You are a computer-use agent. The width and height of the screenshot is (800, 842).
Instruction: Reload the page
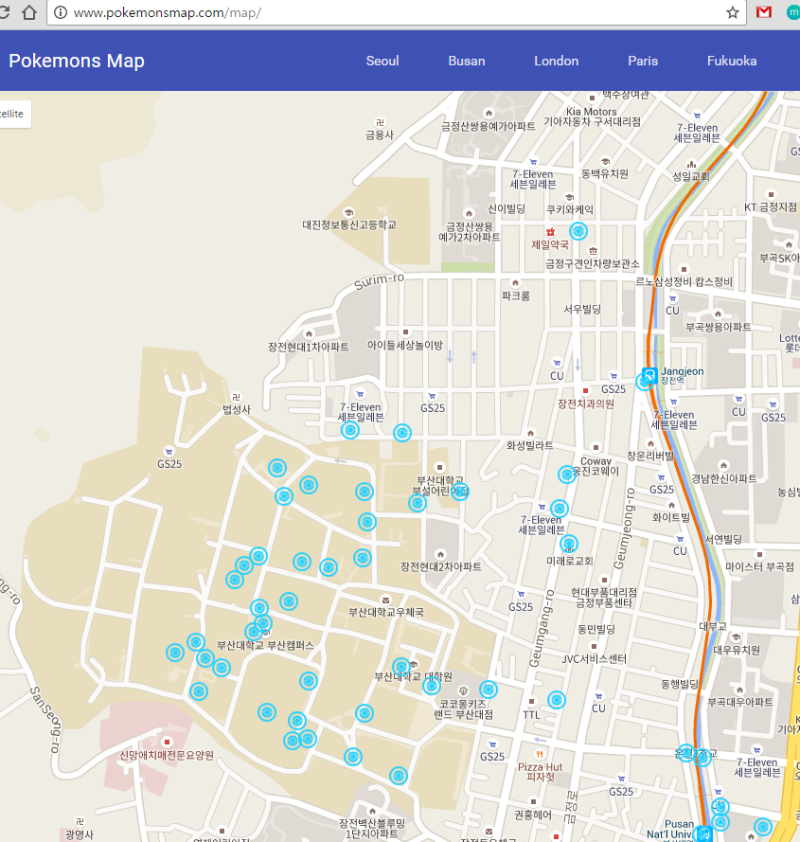click(x=4, y=12)
